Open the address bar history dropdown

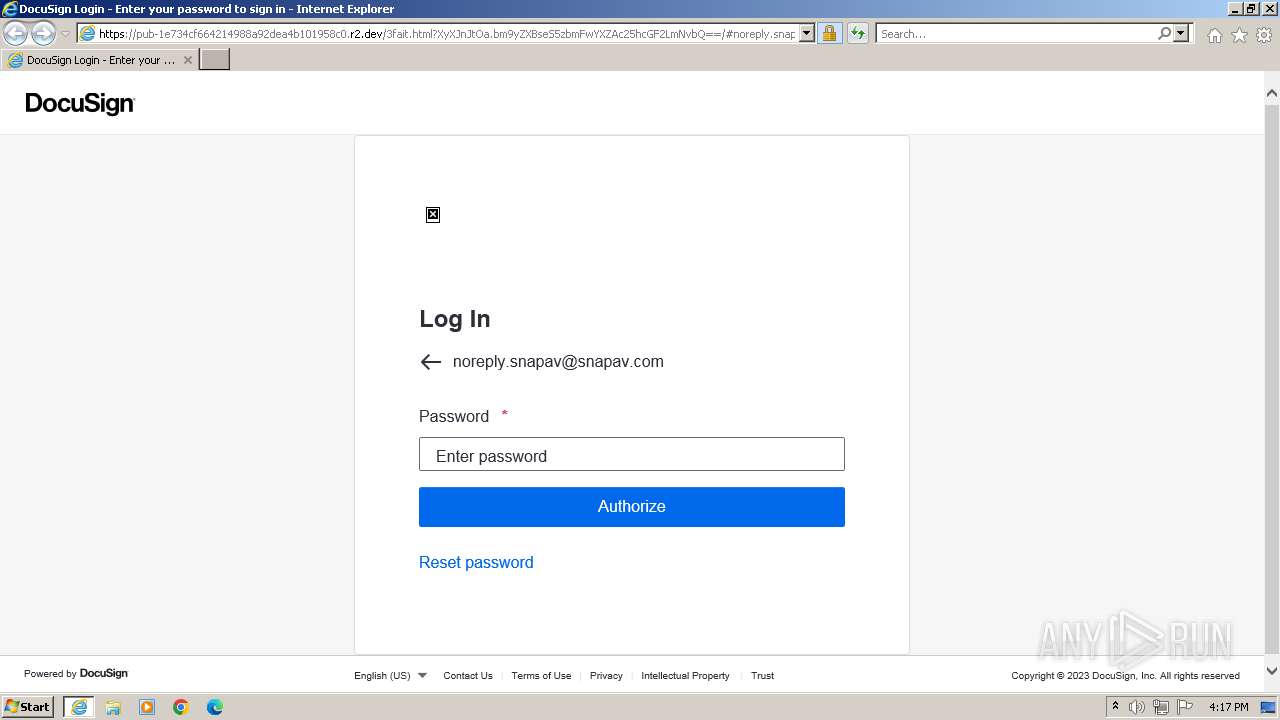coord(807,33)
